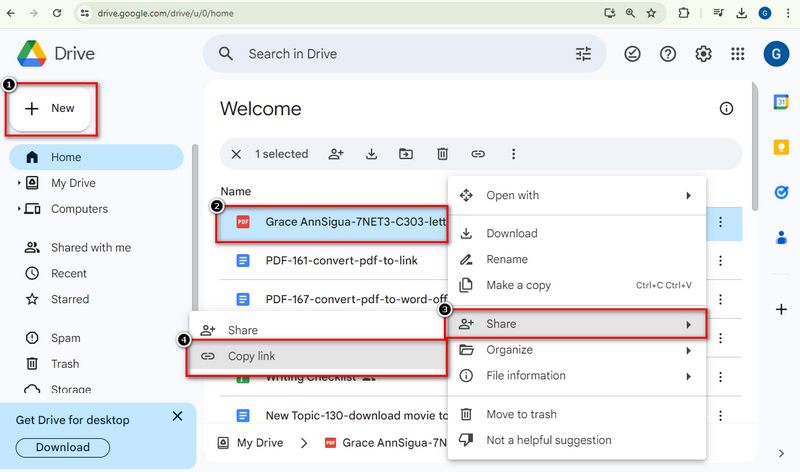The image size is (800, 472).
Task: Focus the Search in Drive field
Action: point(404,54)
